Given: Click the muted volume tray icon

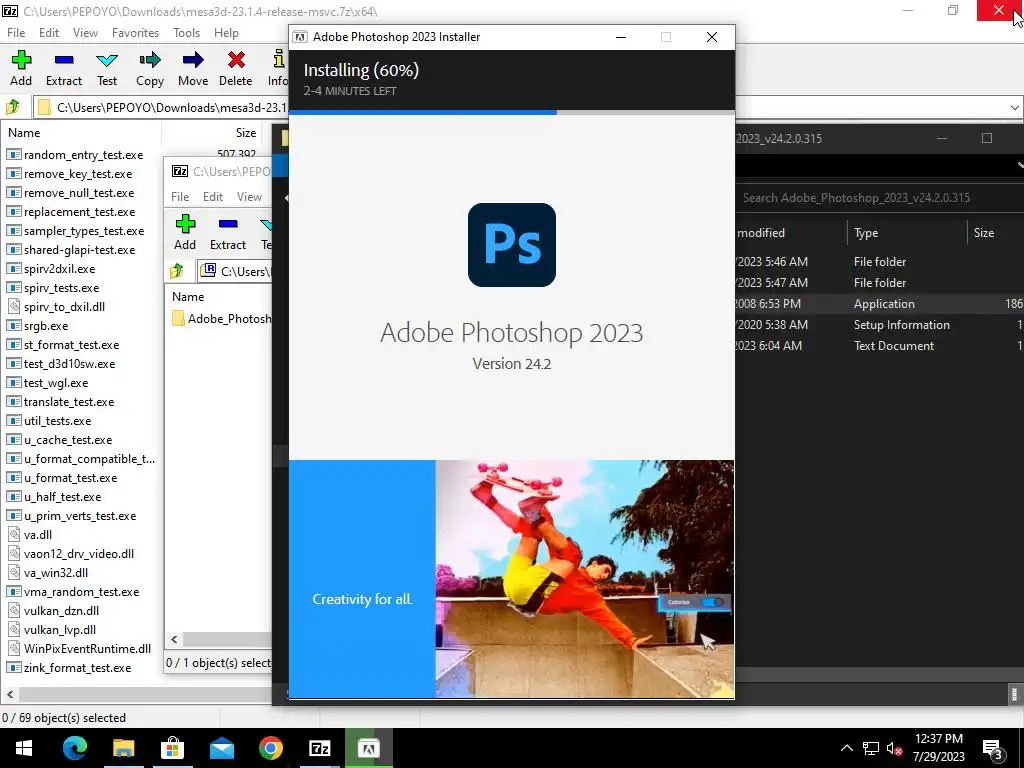Looking at the screenshot, I should [x=894, y=748].
